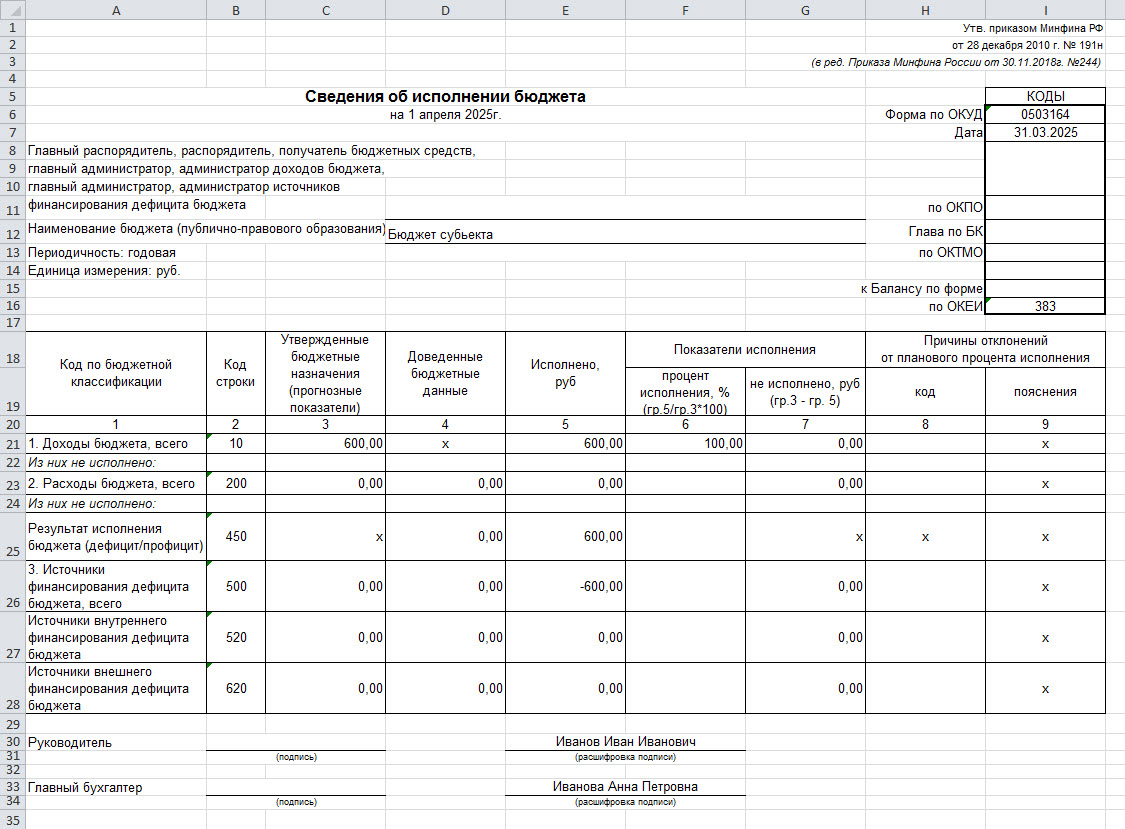This screenshot has width=1125, height=829.
Task: Click the 'Иванов Иван Иванович' cell
Action: click(x=626, y=741)
